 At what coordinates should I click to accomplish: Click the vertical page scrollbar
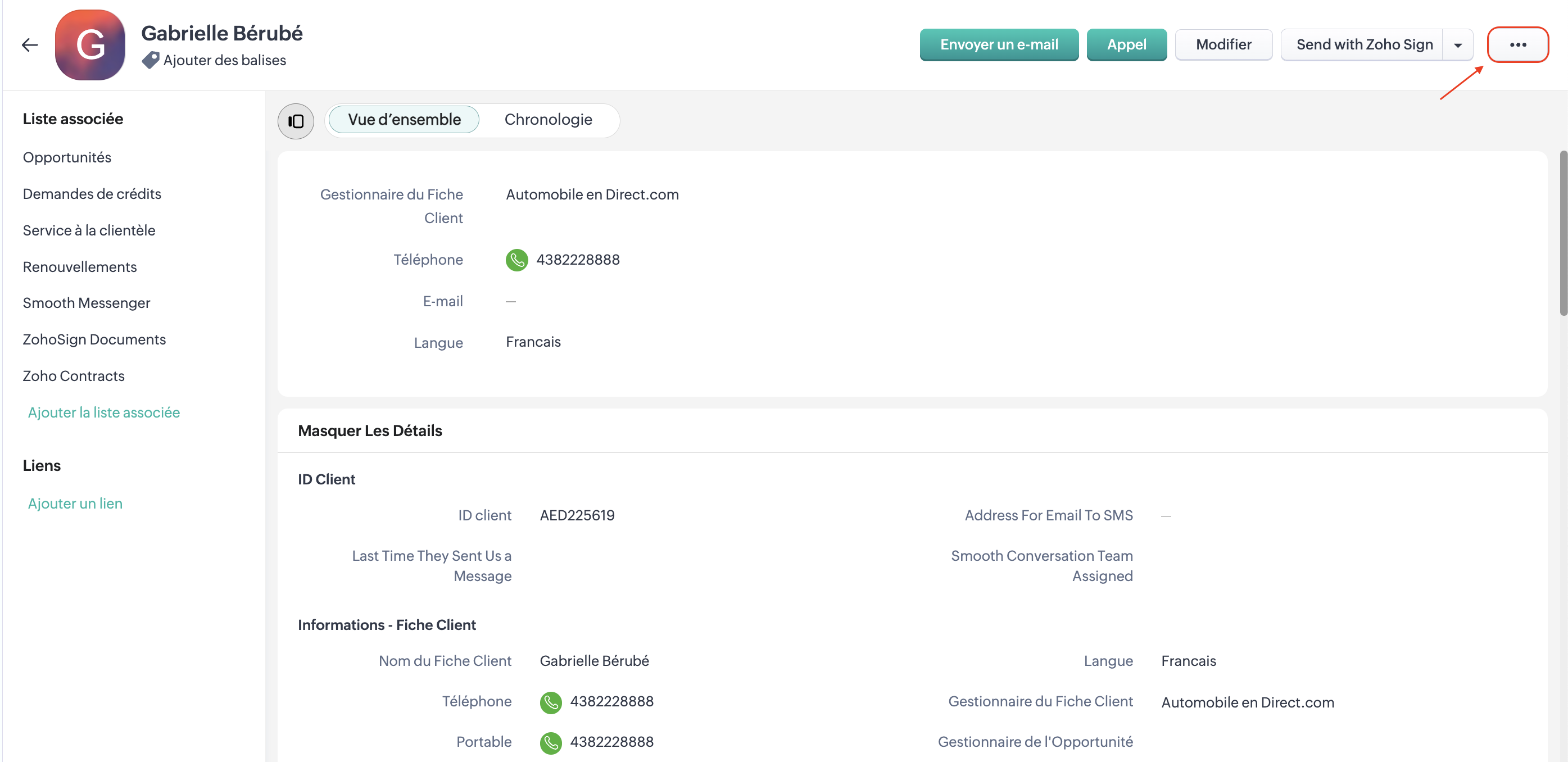[x=1562, y=234]
